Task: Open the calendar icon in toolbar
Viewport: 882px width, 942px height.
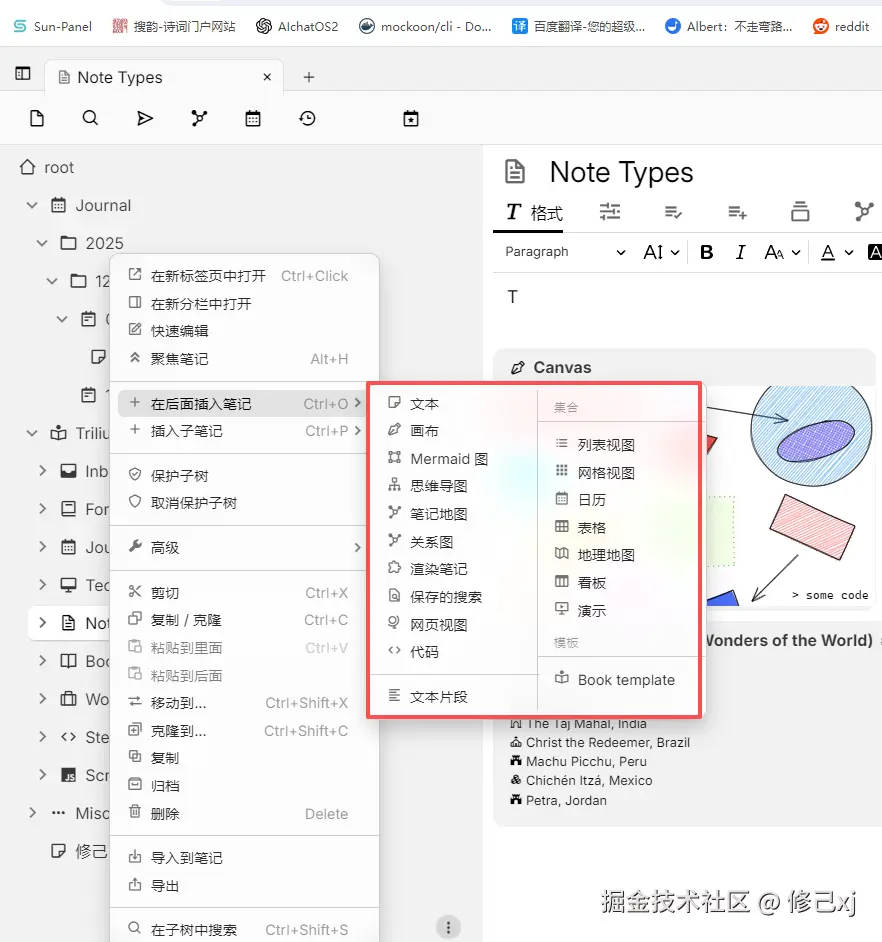Action: click(x=253, y=119)
